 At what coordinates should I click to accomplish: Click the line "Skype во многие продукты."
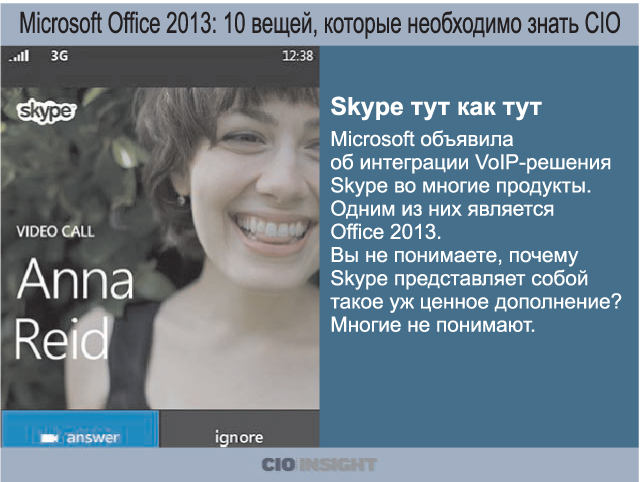click(461, 186)
